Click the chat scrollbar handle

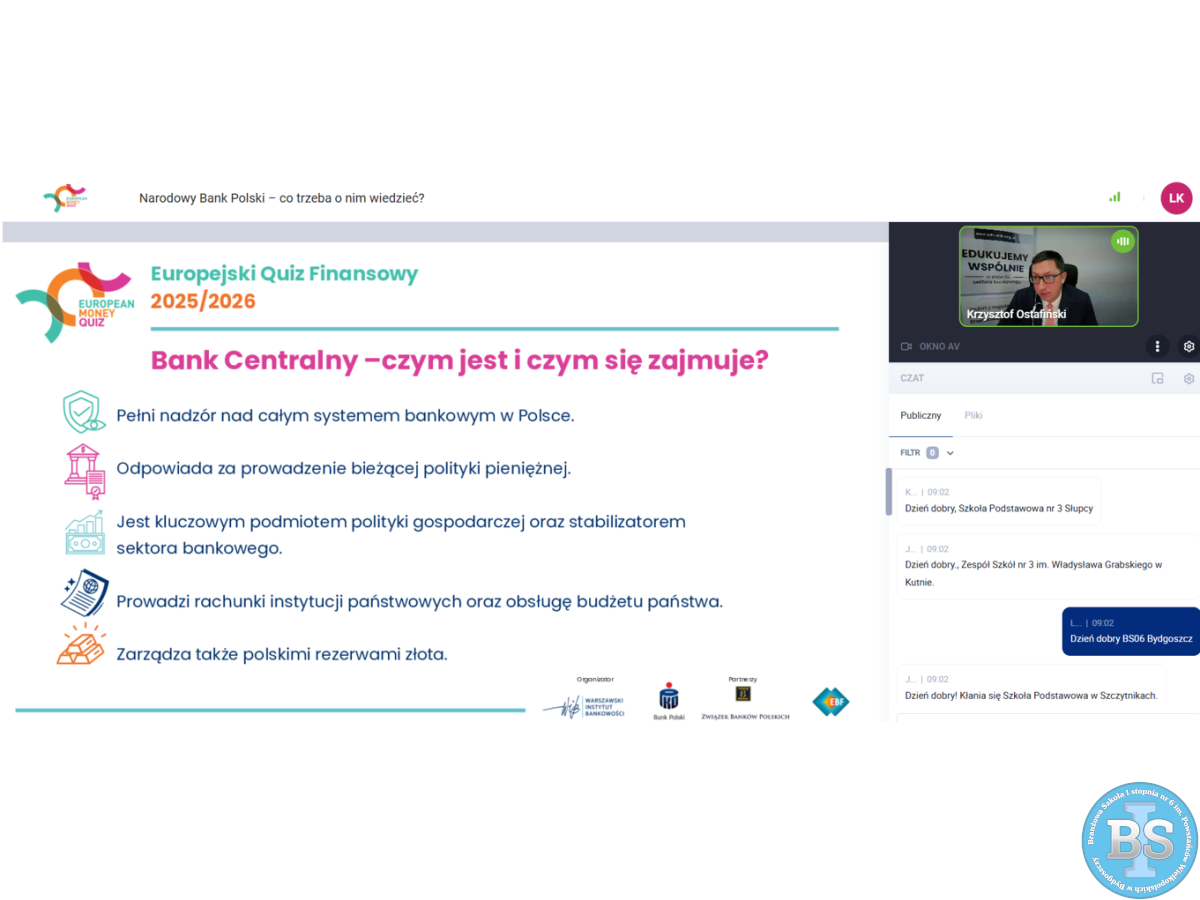[x=888, y=490]
